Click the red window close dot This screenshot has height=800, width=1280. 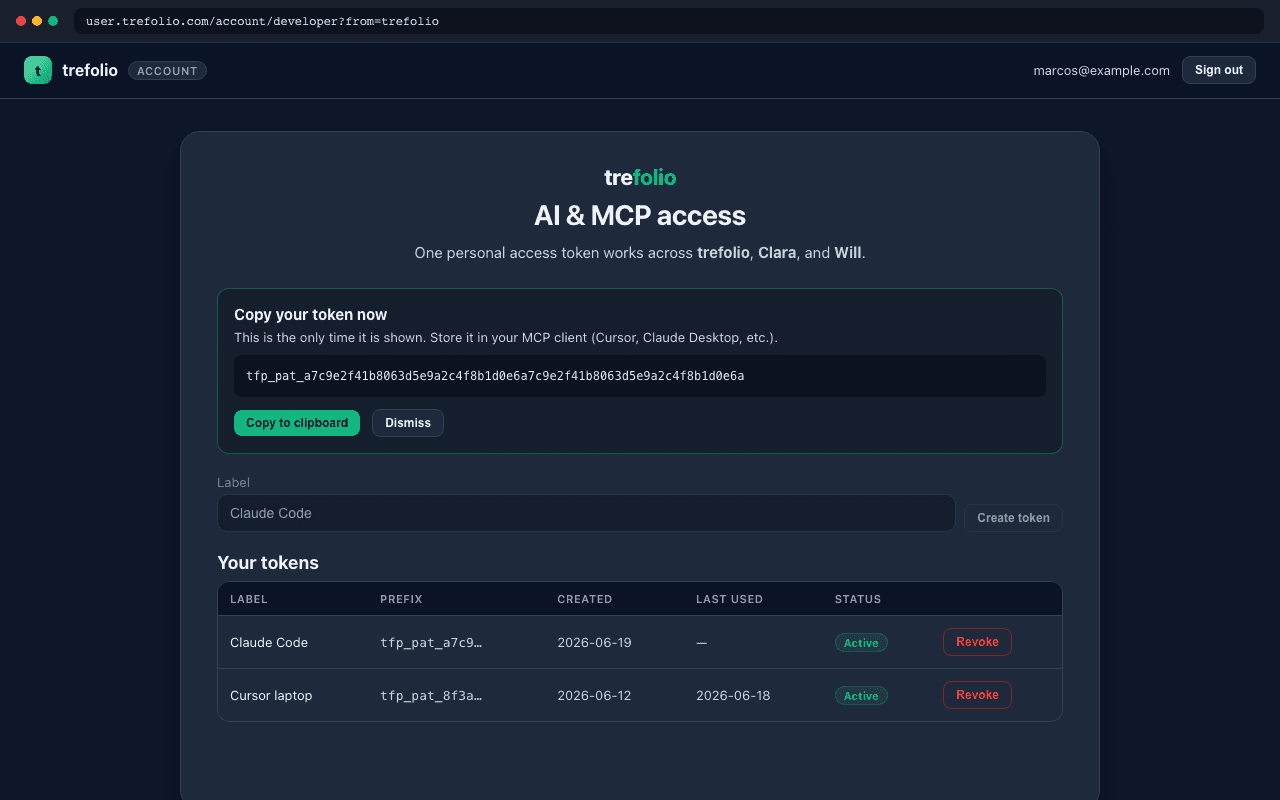(x=21, y=21)
